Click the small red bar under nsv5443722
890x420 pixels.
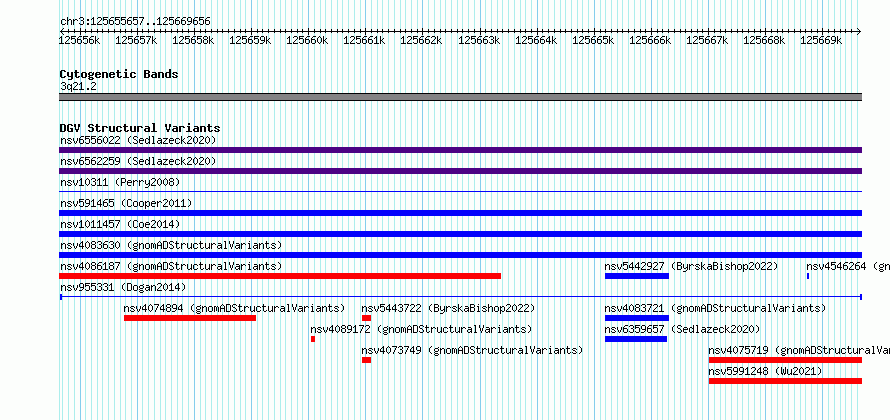click(x=367, y=318)
